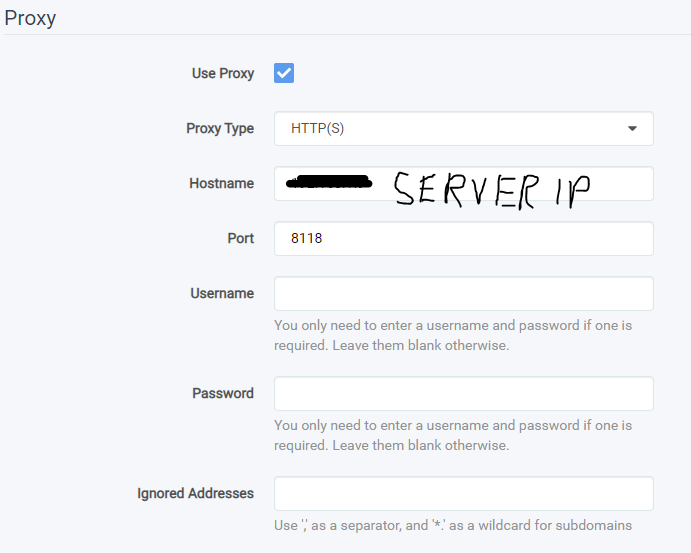Focus the Ignored Addresses field
The image size is (691, 553).
464,494
